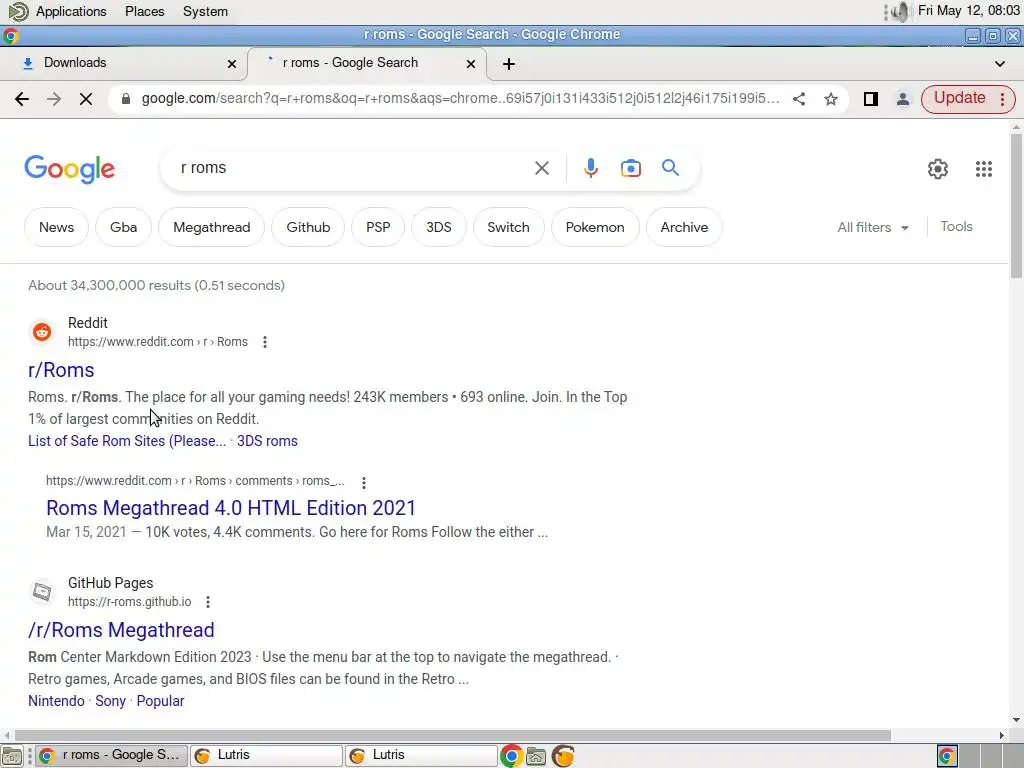Select the Archive filter chip

coord(684,227)
